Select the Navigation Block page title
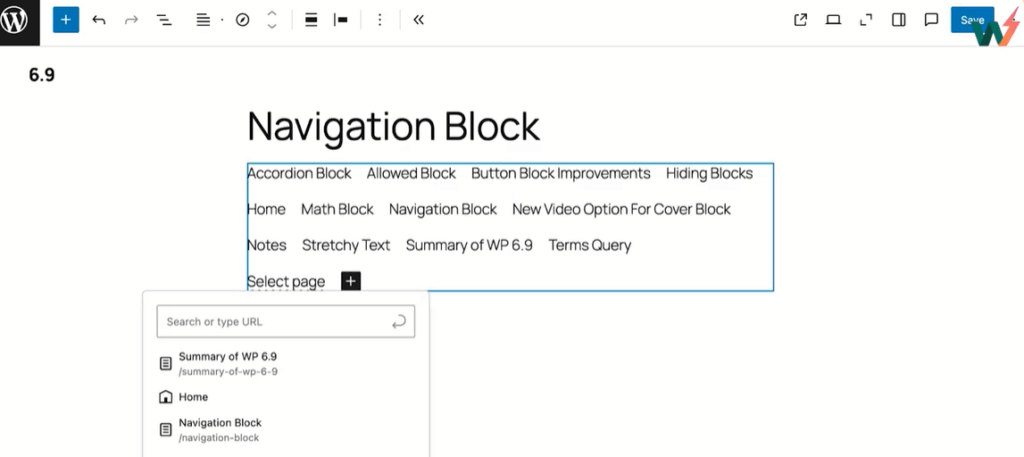Screen dimensions: 1024x457 [394, 127]
